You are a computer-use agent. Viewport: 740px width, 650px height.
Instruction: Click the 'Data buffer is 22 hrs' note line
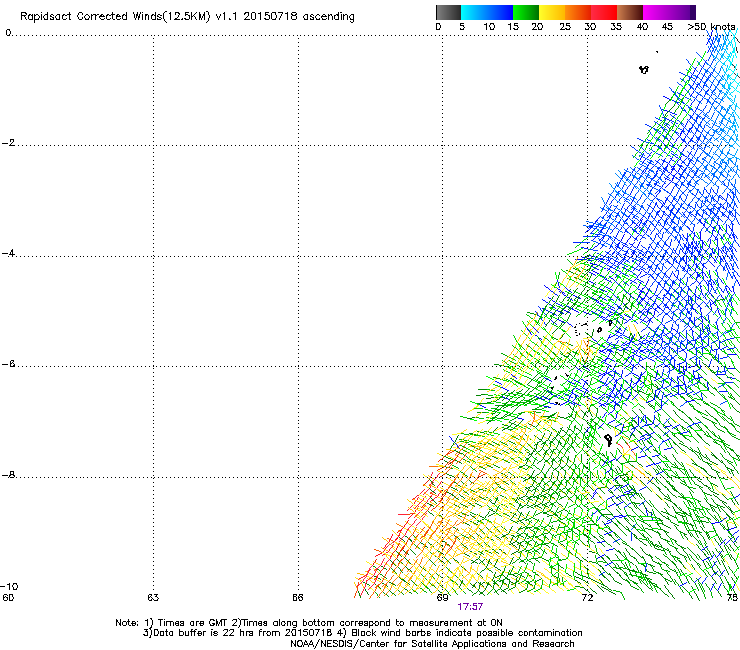click(x=362, y=633)
